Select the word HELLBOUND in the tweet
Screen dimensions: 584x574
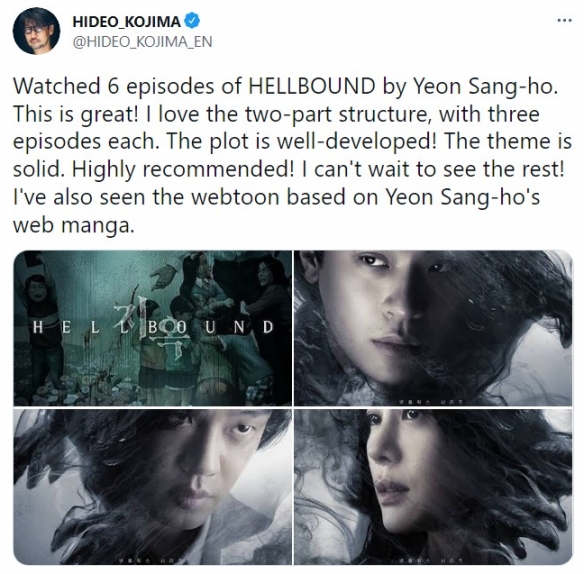click(x=311, y=86)
